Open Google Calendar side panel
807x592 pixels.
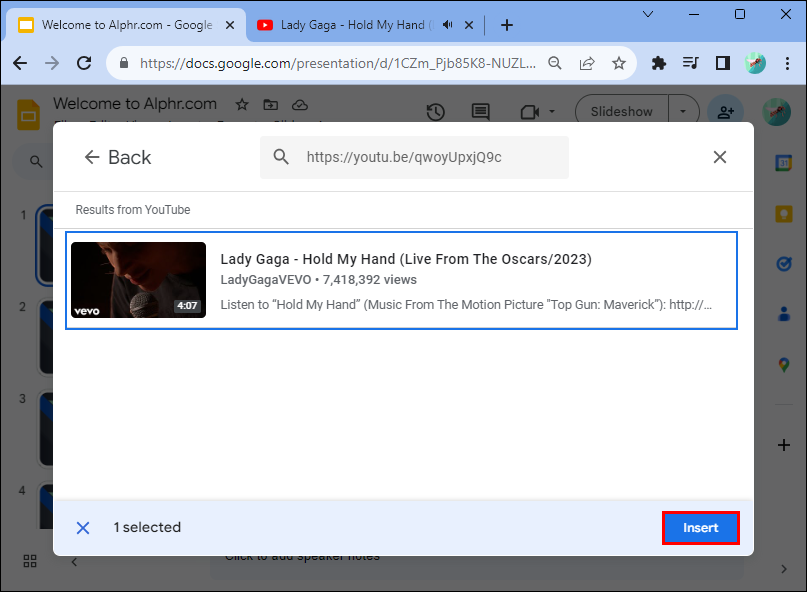[x=784, y=164]
